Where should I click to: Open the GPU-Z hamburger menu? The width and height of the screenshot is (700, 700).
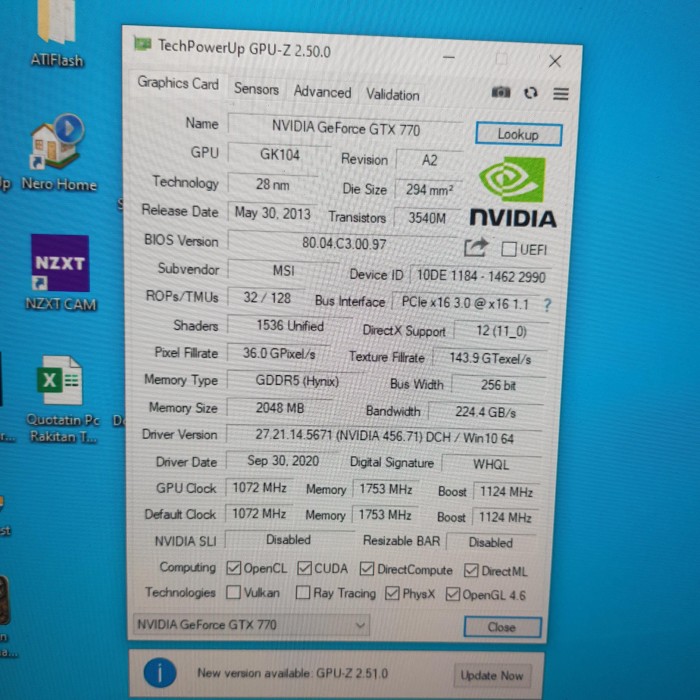pyautogui.click(x=561, y=94)
